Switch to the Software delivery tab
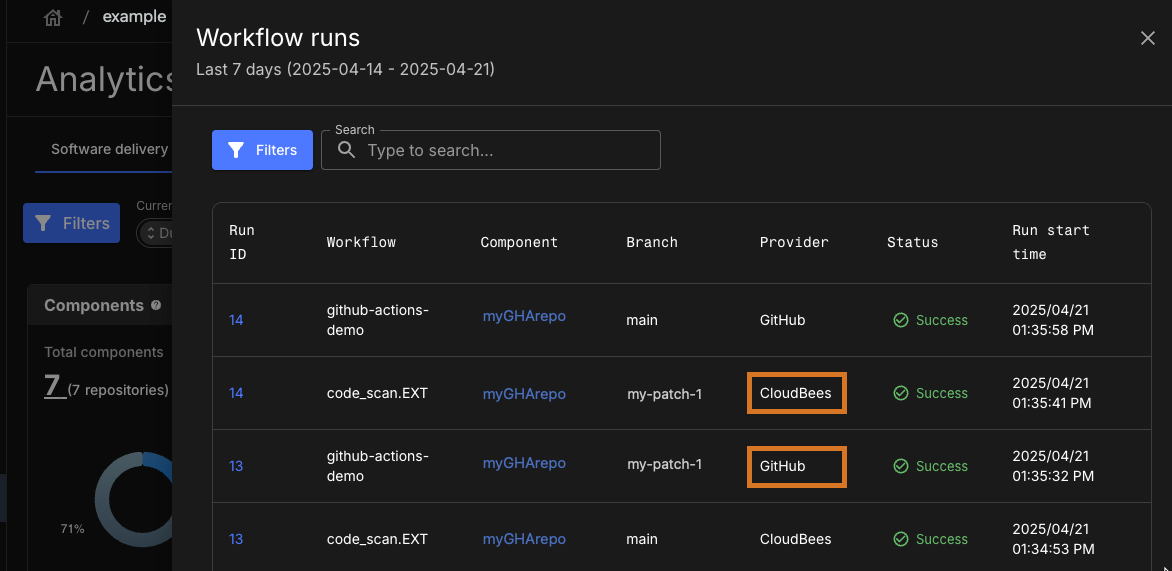The height and width of the screenshot is (571, 1172). click(x=109, y=149)
